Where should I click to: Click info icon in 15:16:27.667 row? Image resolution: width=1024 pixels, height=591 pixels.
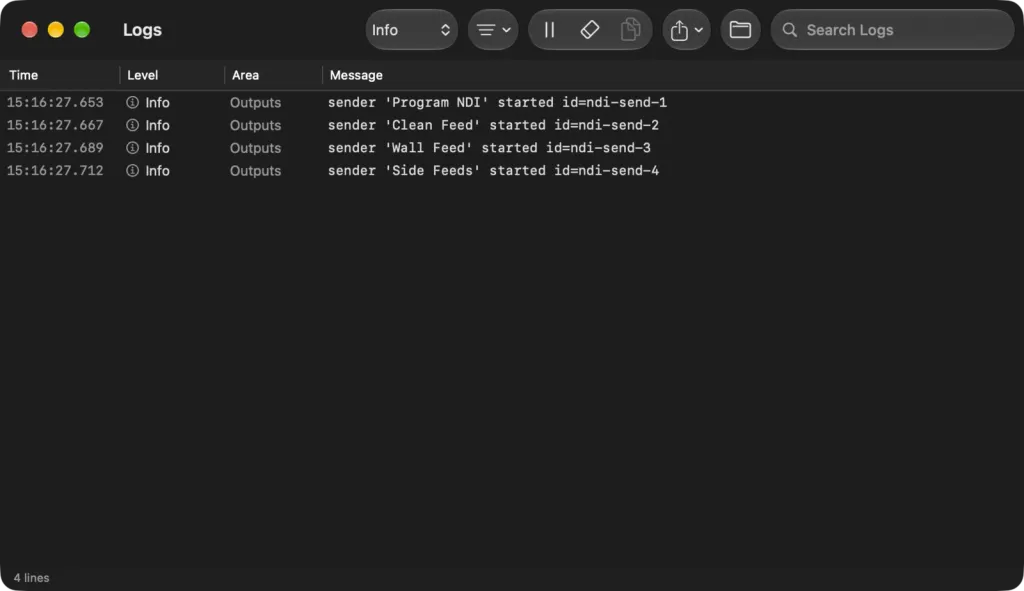click(133, 125)
